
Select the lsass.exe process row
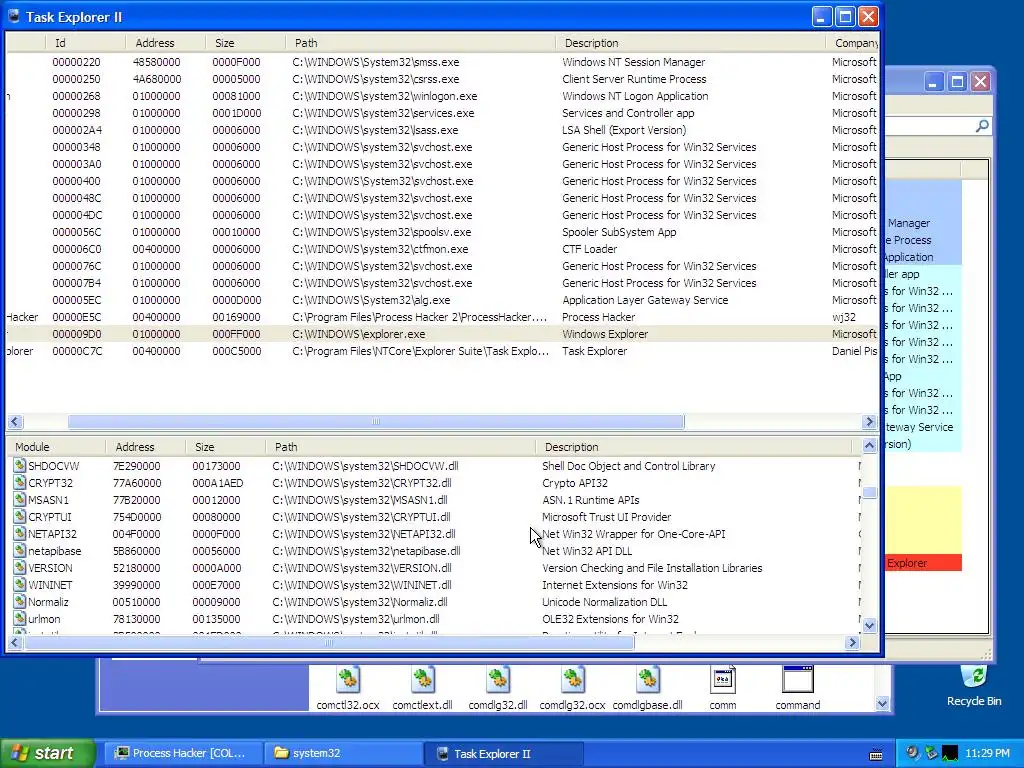pos(442,130)
